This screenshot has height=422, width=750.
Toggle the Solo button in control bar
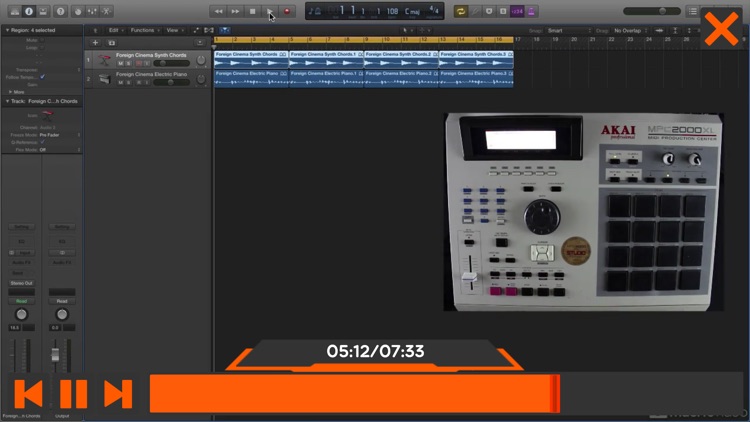pyautogui.click(x=503, y=11)
